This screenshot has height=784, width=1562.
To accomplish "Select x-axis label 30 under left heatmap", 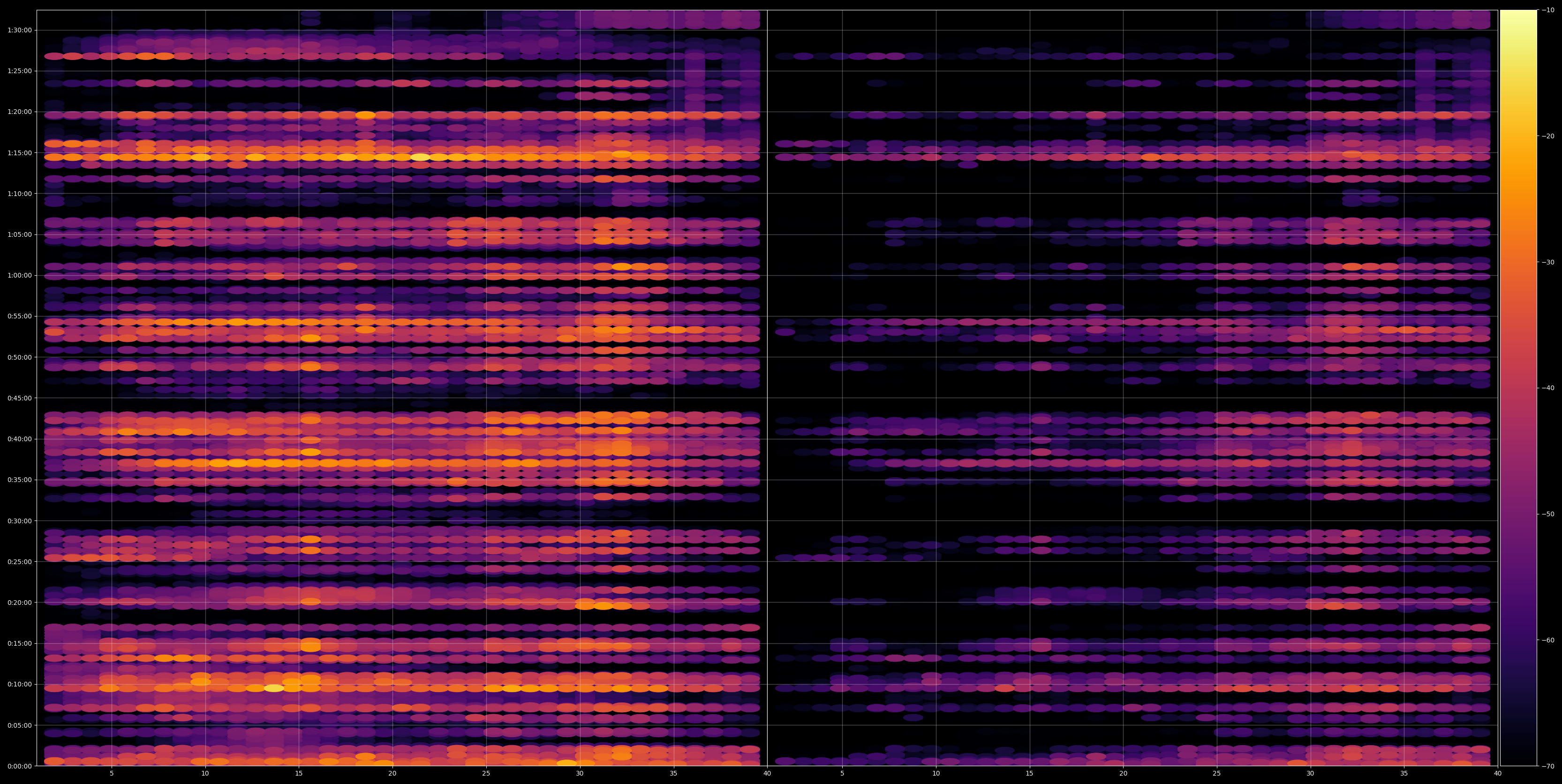I will [580, 773].
